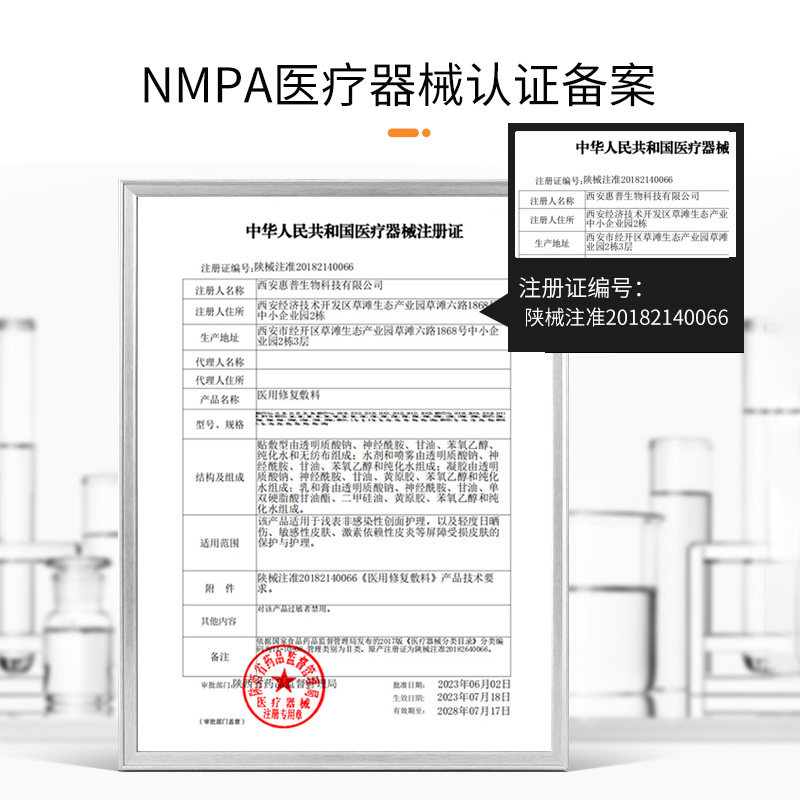Select the zoomed certificate card at top right
The image size is (800, 800).
click(625, 195)
